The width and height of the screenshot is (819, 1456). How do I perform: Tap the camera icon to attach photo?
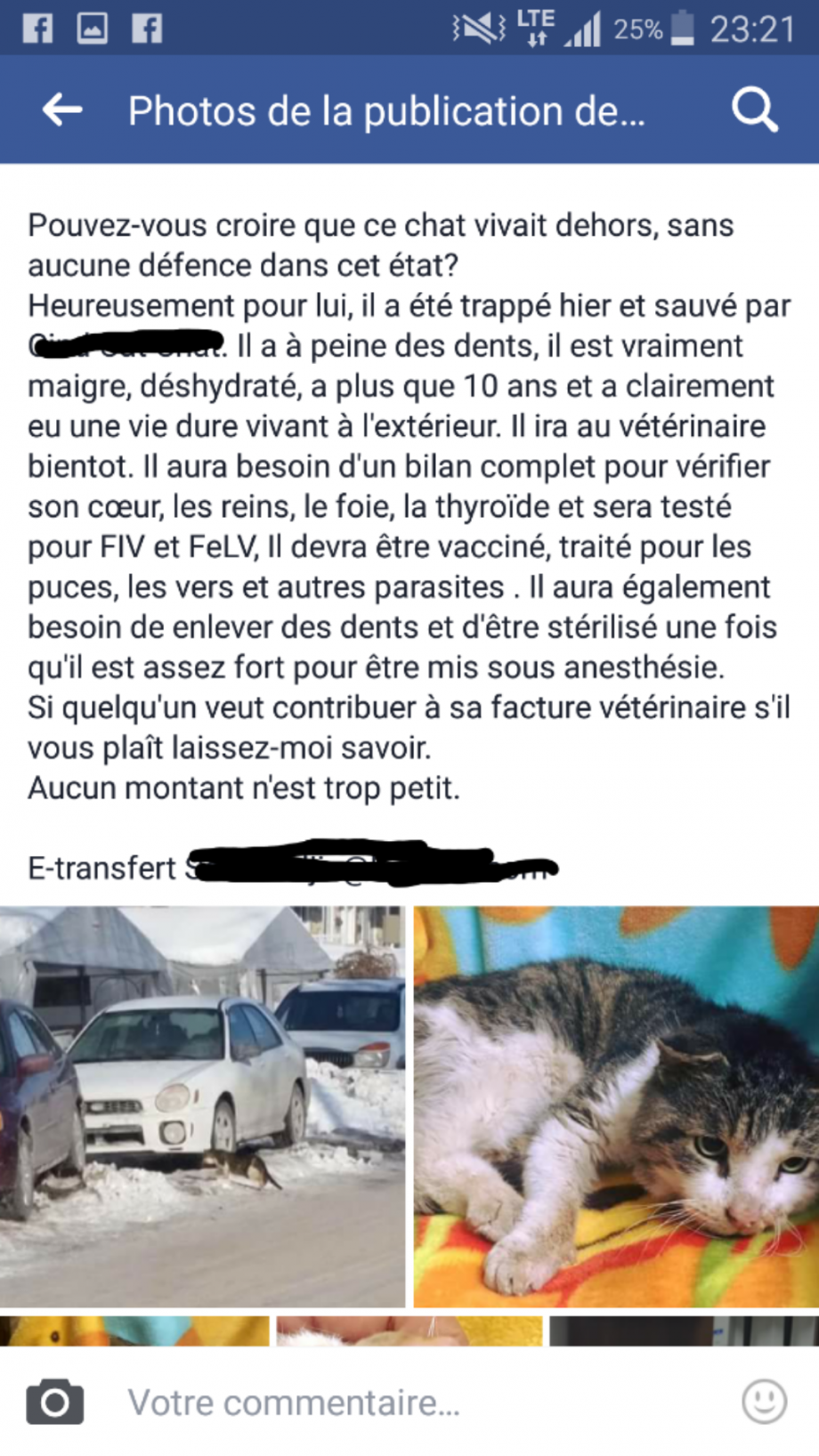[x=55, y=1403]
